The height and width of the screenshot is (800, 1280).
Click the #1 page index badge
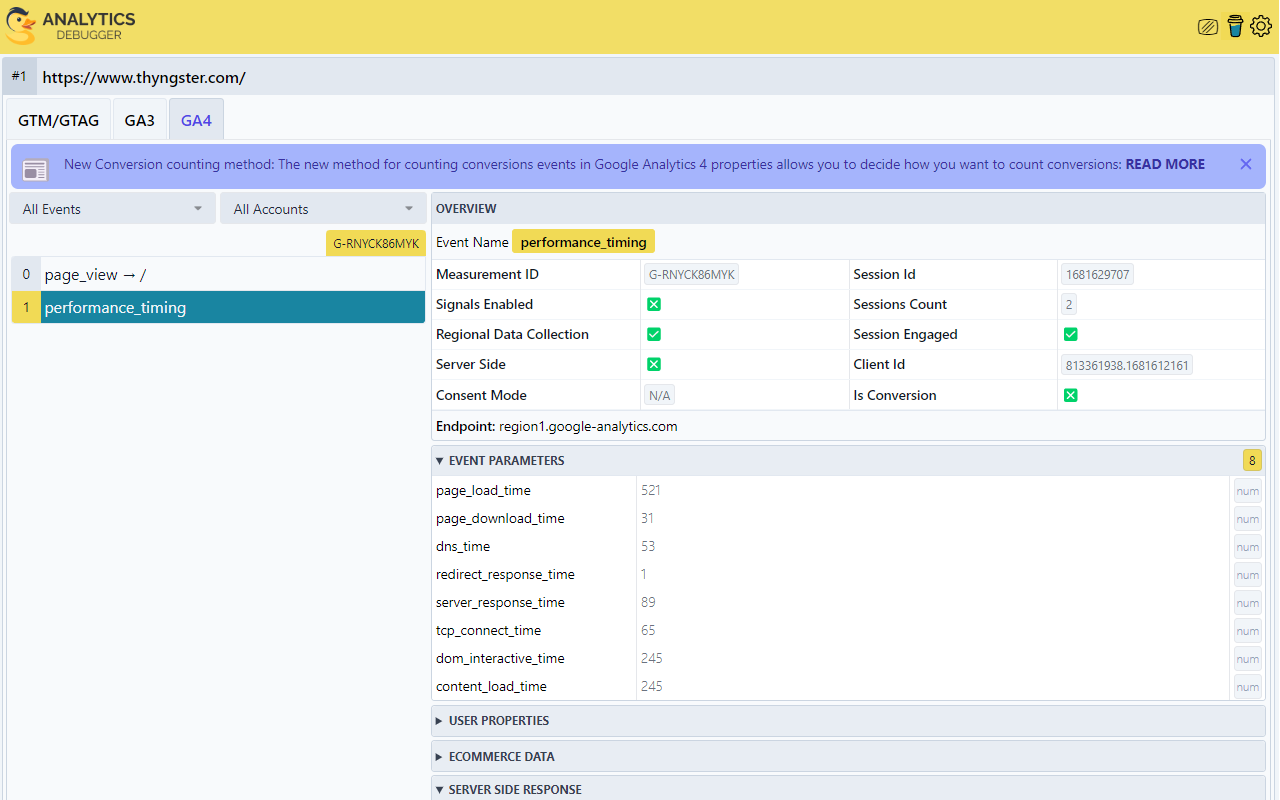(20, 76)
